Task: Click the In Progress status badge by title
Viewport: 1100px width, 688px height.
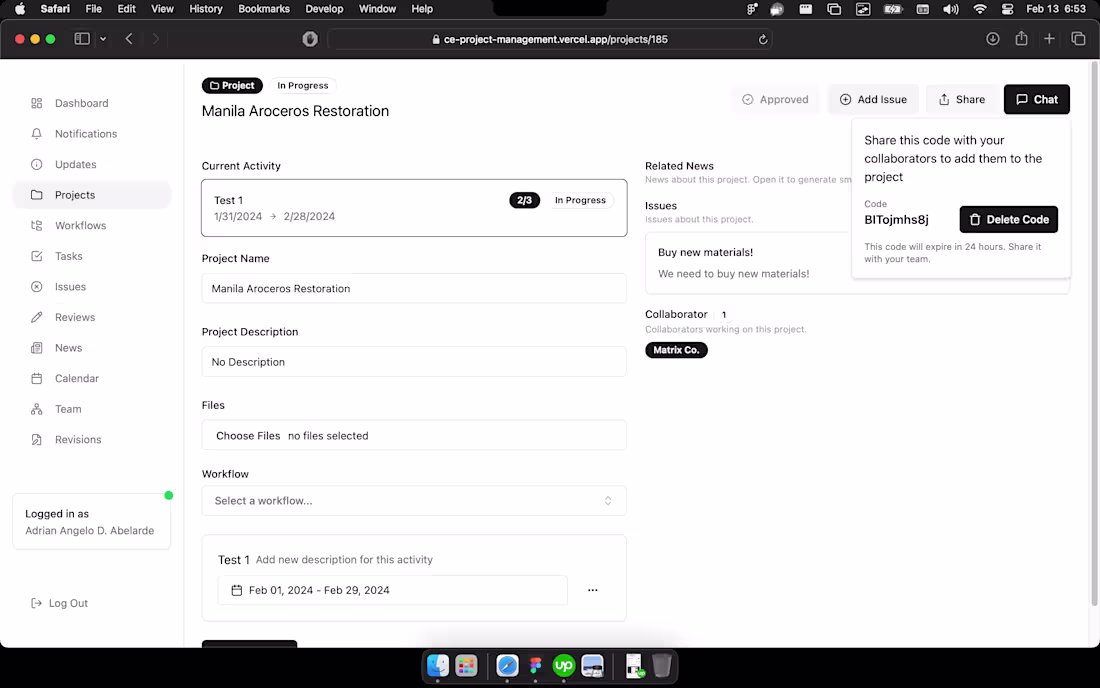Action: [x=302, y=86]
